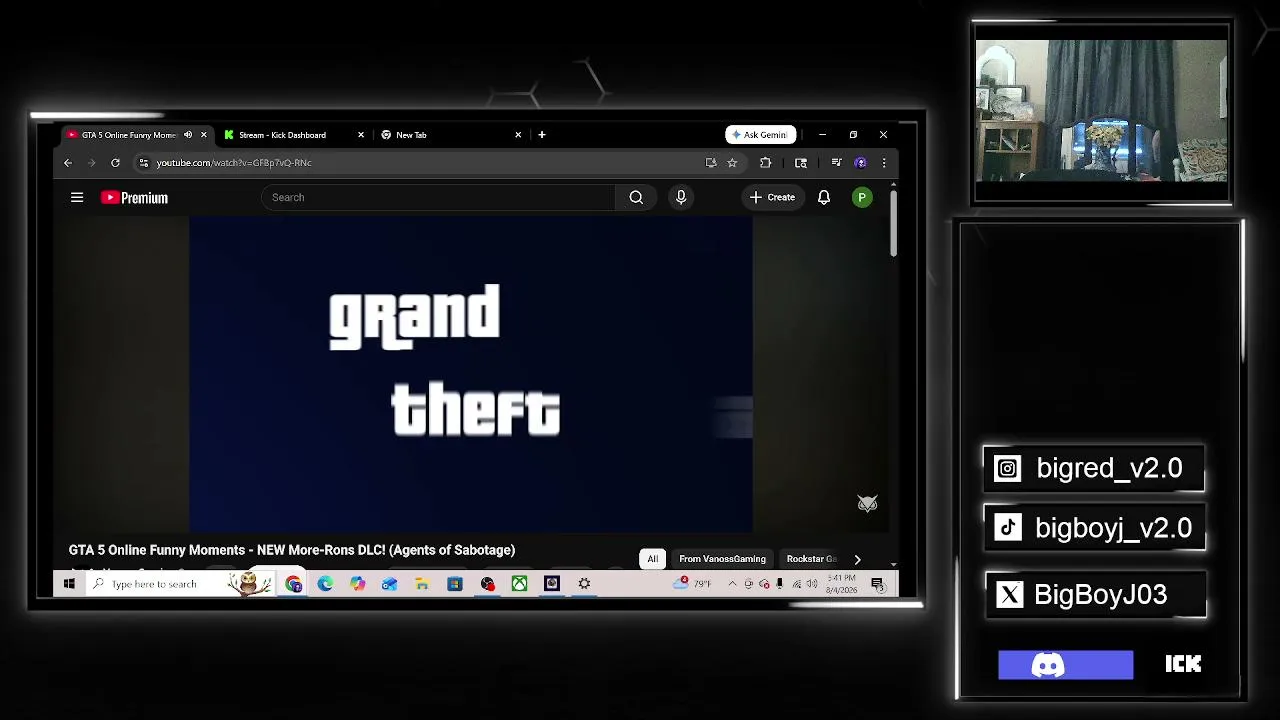Click the video title GTA 5 Online Funny Moments
Viewport: 1280px width, 720px height.
point(292,550)
